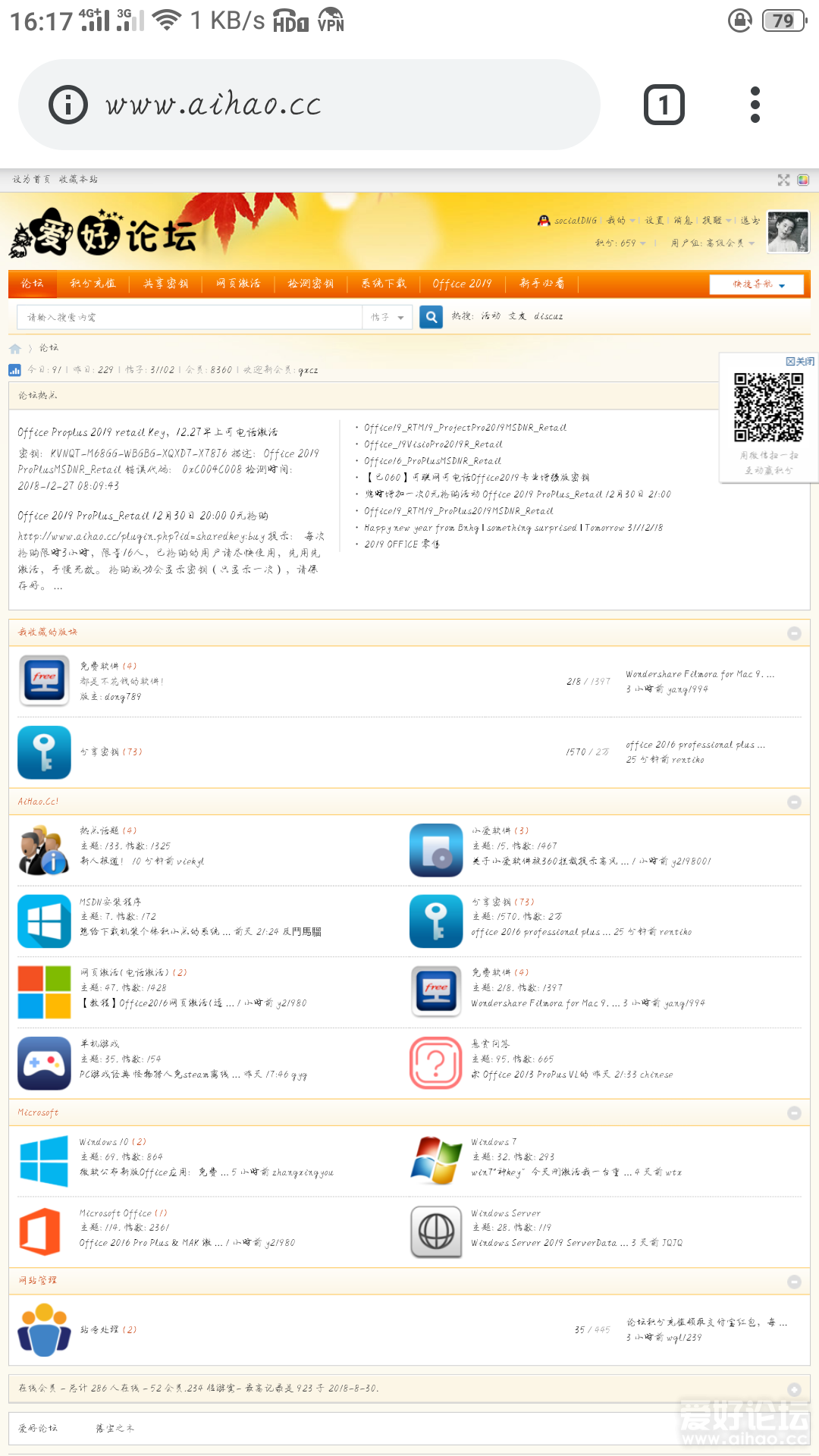Screen dimensions: 819x1456
Task: Toggle widescreen view with the expand-arrows icon
Action: [x=783, y=180]
